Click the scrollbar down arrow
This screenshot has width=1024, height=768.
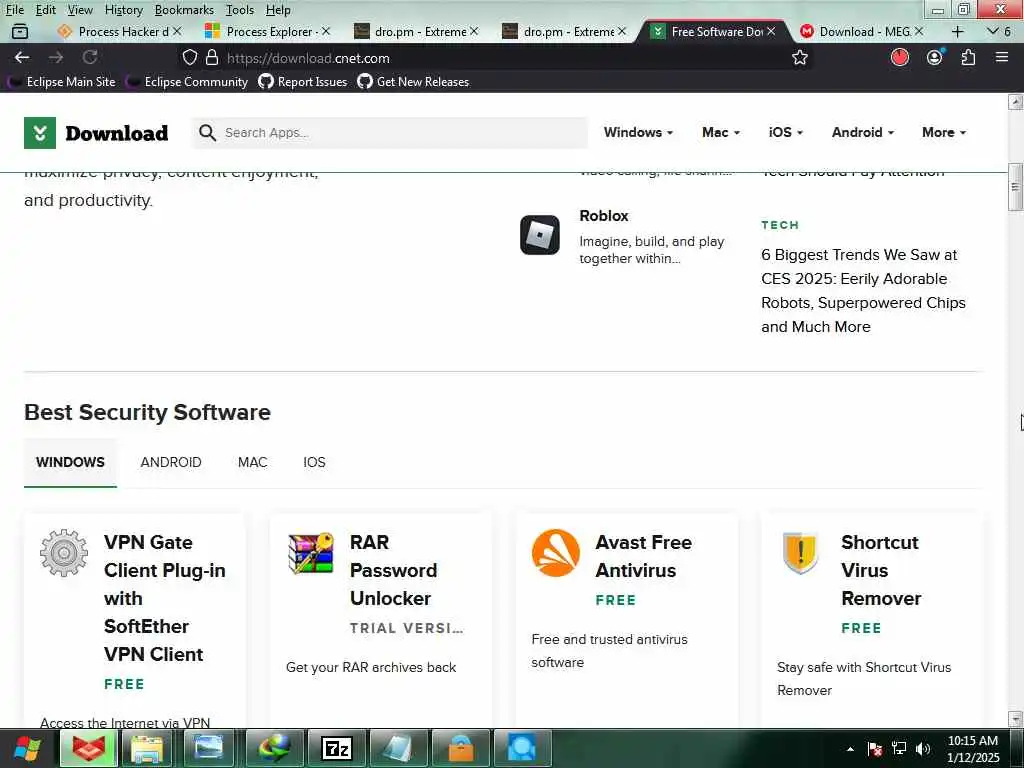coord(1016,719)
